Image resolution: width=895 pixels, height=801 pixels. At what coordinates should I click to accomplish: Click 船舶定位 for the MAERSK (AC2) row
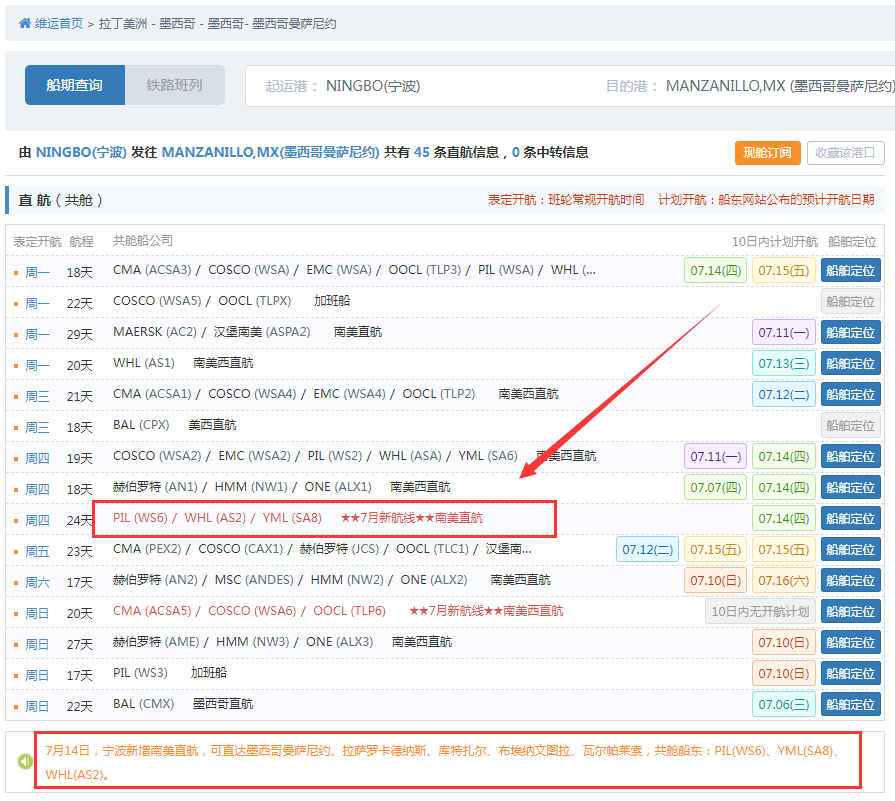point(850,332)
